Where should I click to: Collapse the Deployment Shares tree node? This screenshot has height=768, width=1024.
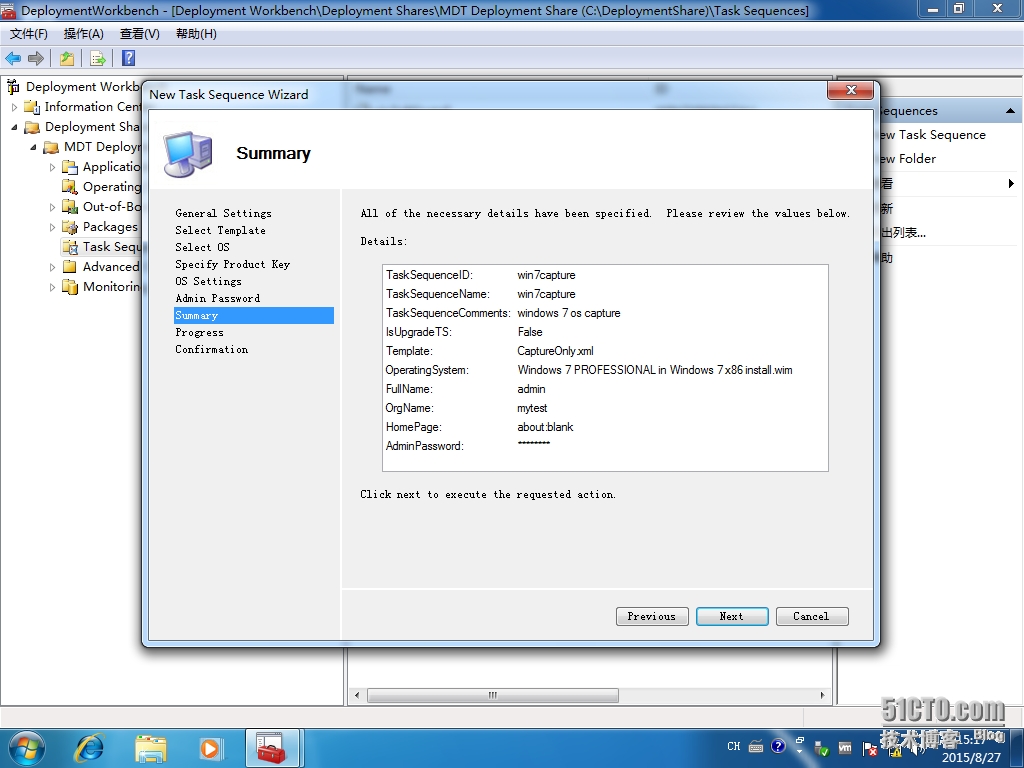[14, 127]
